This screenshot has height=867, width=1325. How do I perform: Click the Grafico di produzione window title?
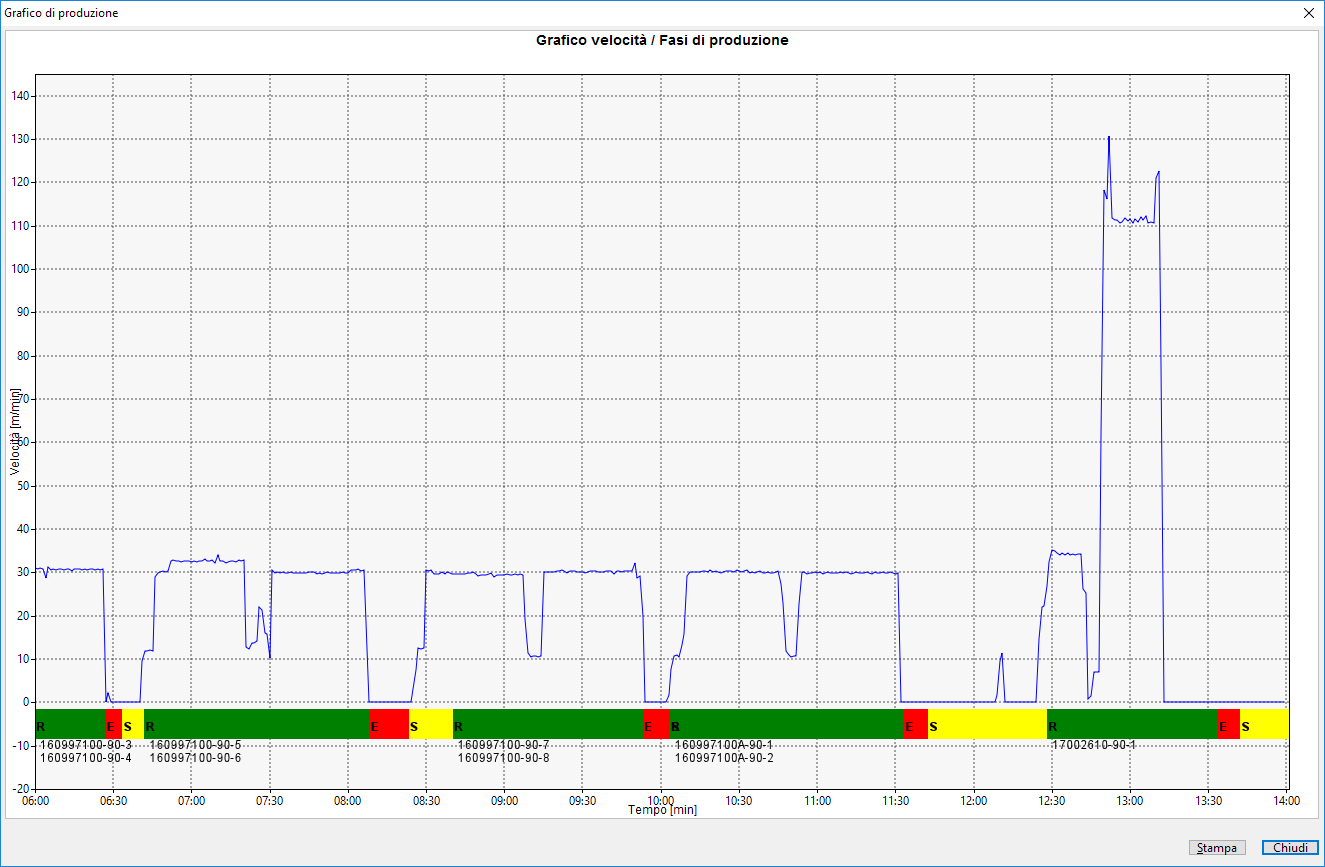(61, 13)
